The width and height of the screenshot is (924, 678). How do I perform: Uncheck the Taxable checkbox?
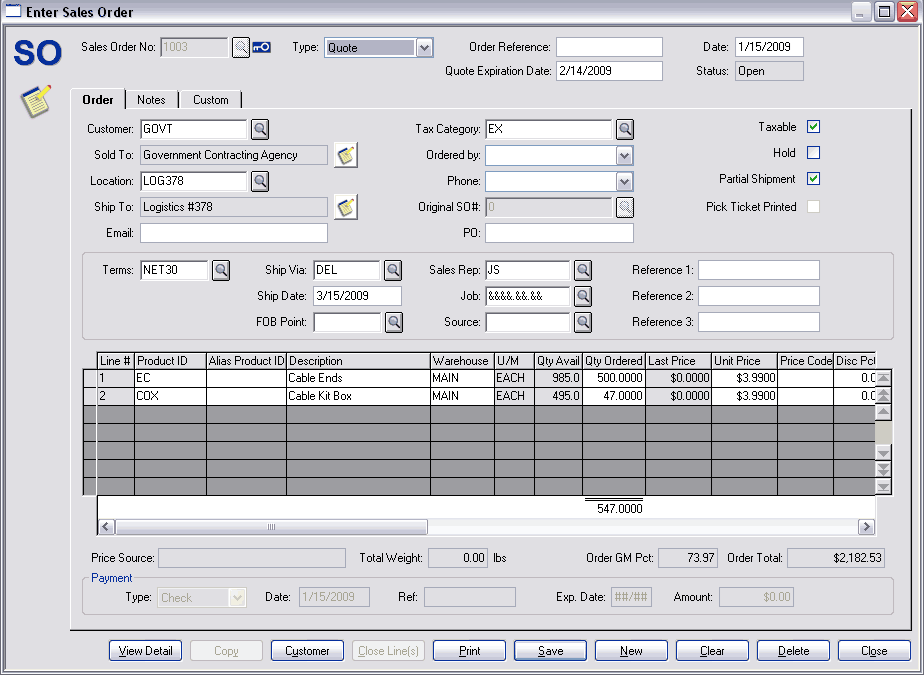(x=813, y=127)
